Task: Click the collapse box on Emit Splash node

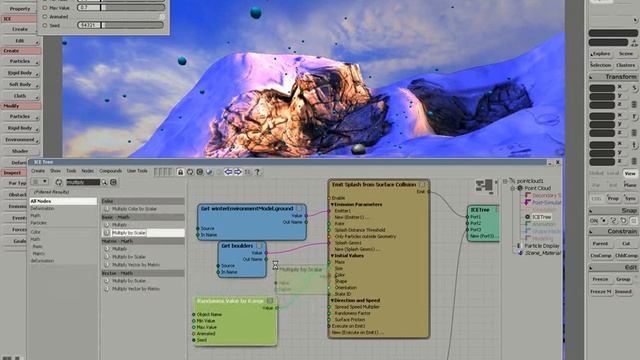Action: [422, 185]
